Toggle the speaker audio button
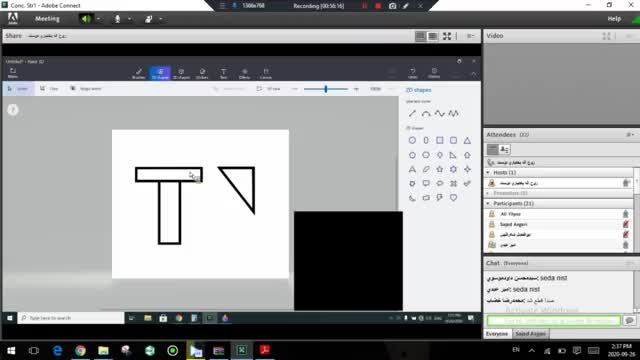The width and height of the screenshot is (640, 360). pyautogui.click(x=85, y=19)
